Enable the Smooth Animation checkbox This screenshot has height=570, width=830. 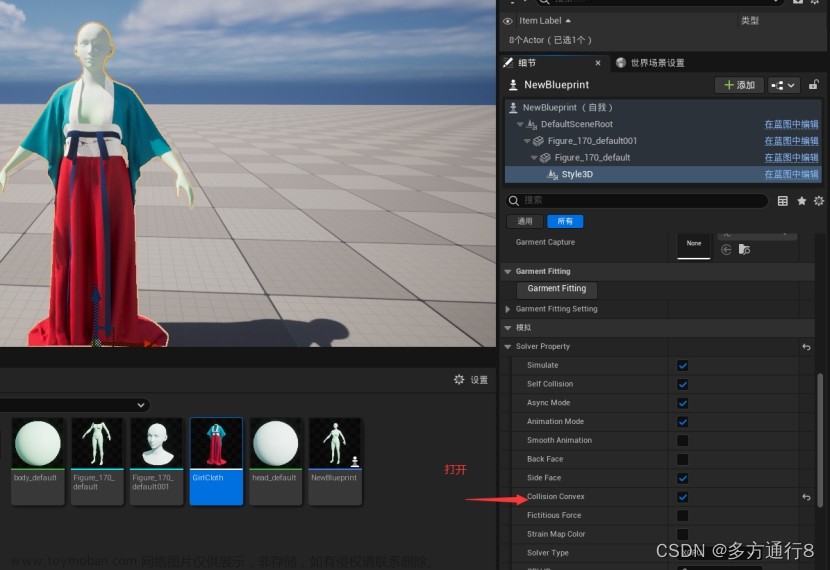click(683, 441)
